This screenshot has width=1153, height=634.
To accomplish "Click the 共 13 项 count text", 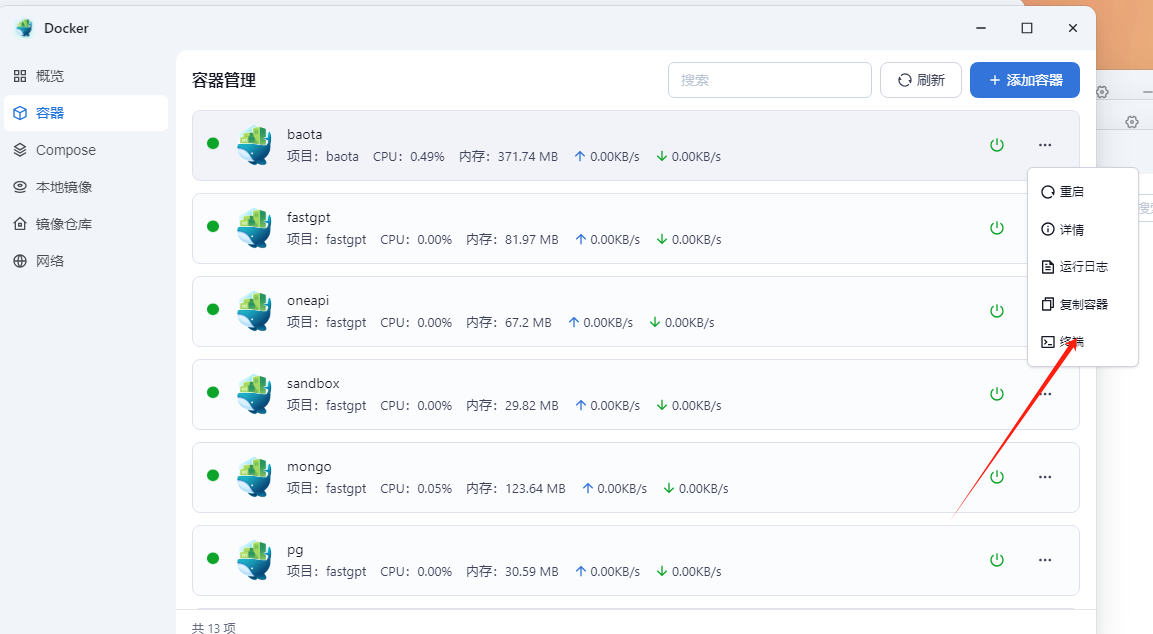I will pyautogui.click(x=214, y=628).
